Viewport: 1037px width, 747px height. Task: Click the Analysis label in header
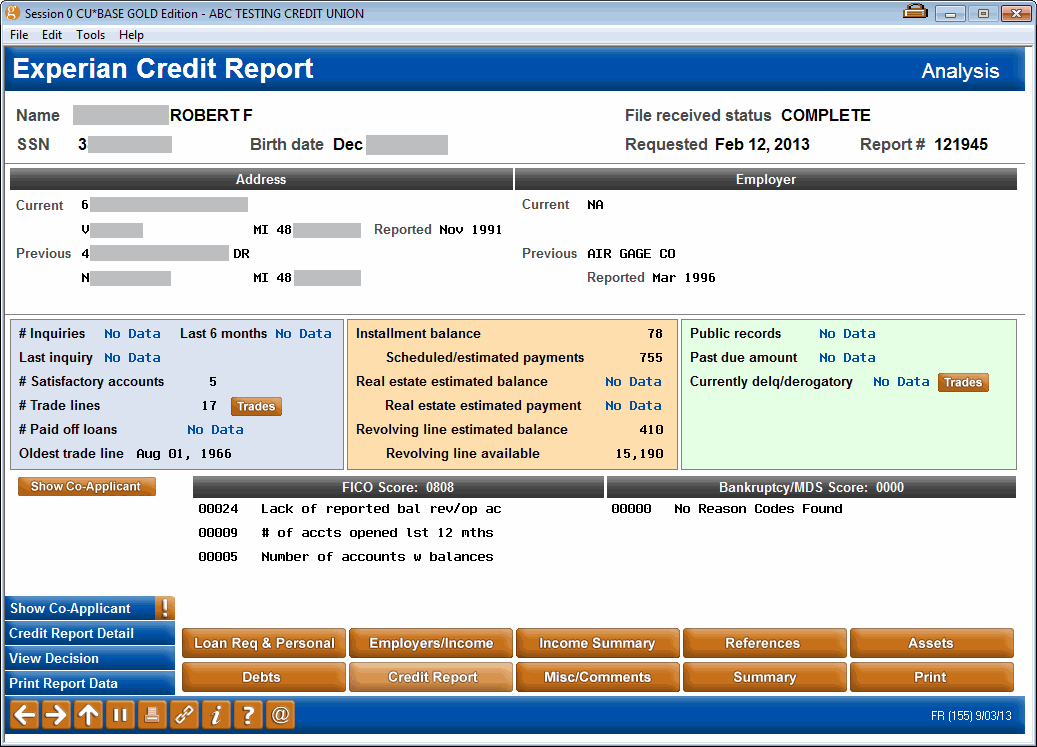coord(960,71)
